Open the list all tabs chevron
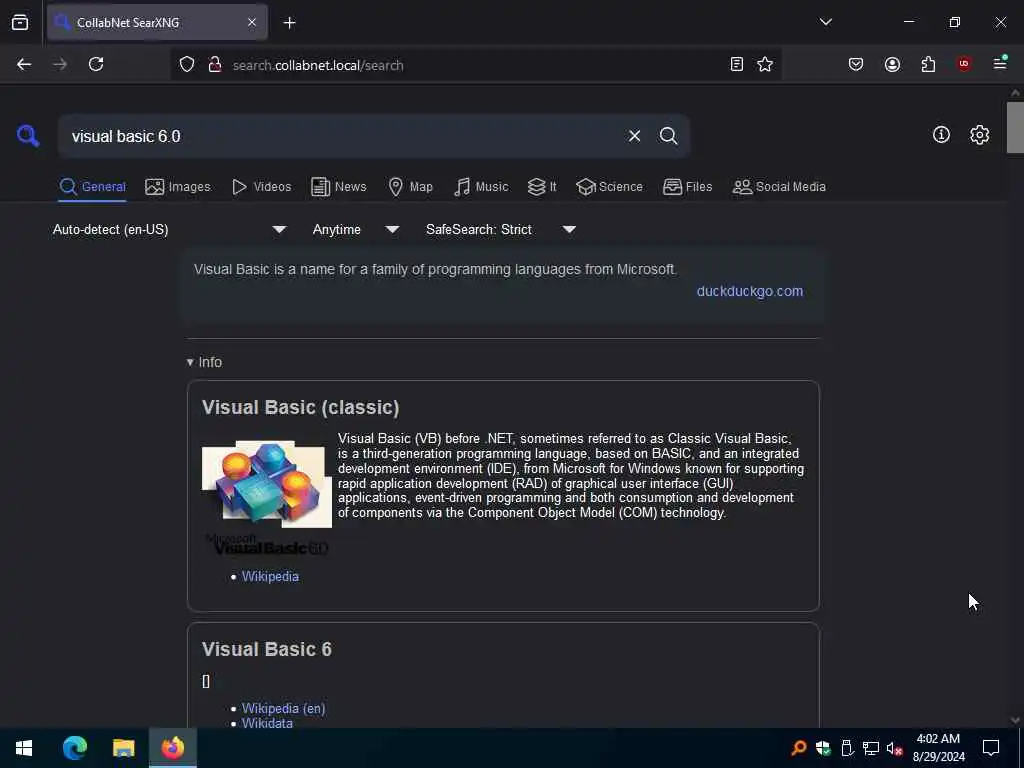 coord(825,22)
